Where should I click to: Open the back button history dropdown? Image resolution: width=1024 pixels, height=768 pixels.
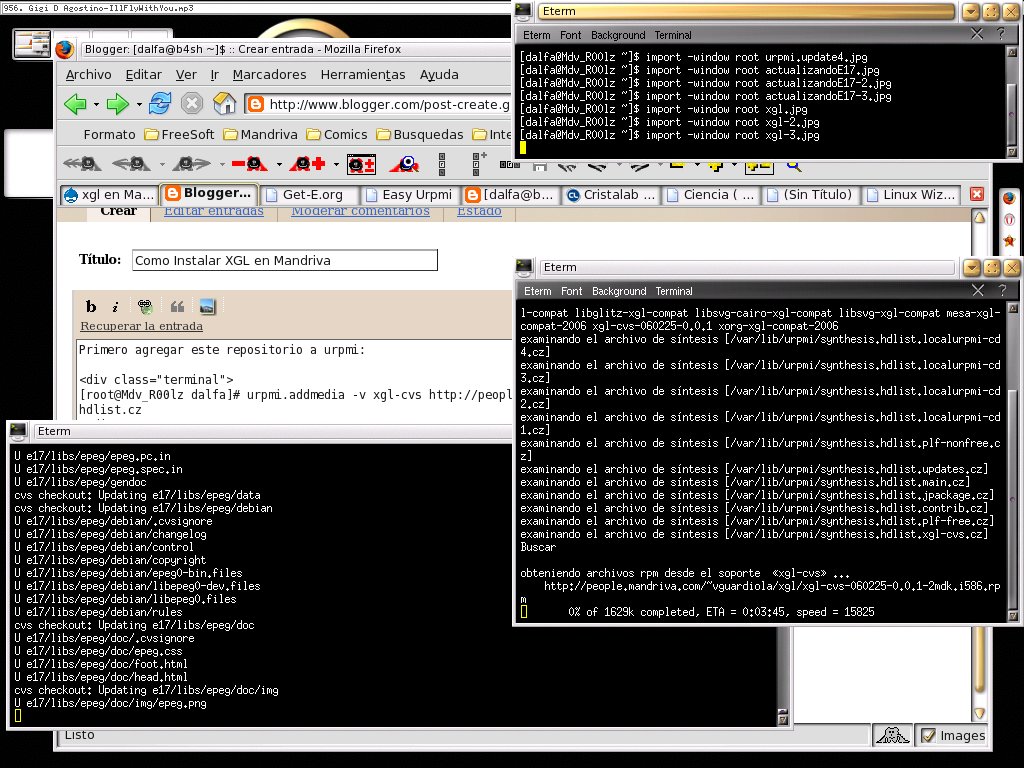96,104
